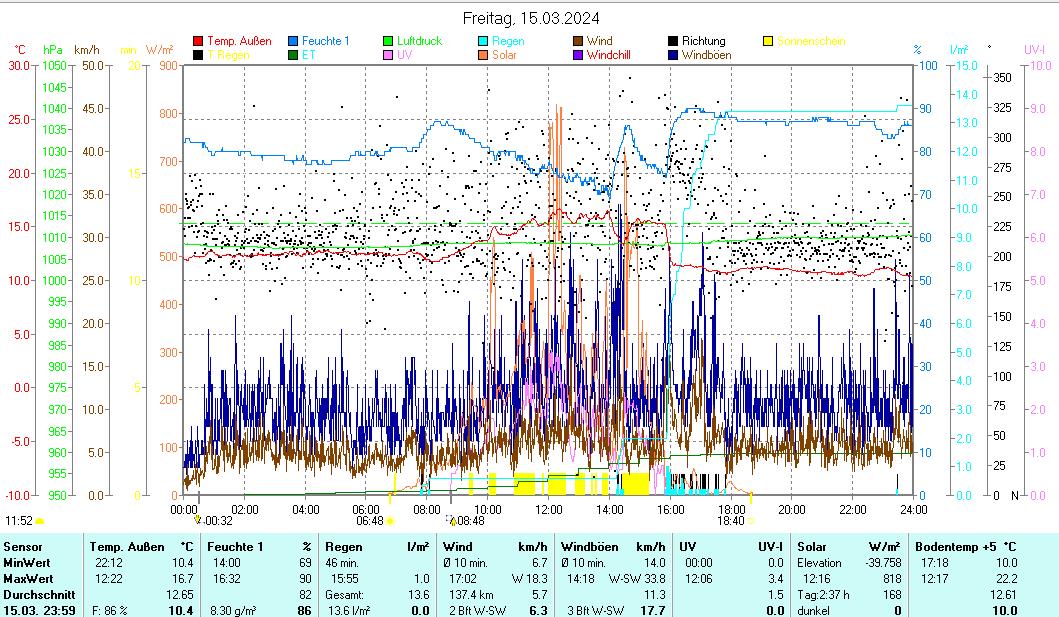Click the purple Windchill legend square
1059x617 pixels.
coord(578,55)
